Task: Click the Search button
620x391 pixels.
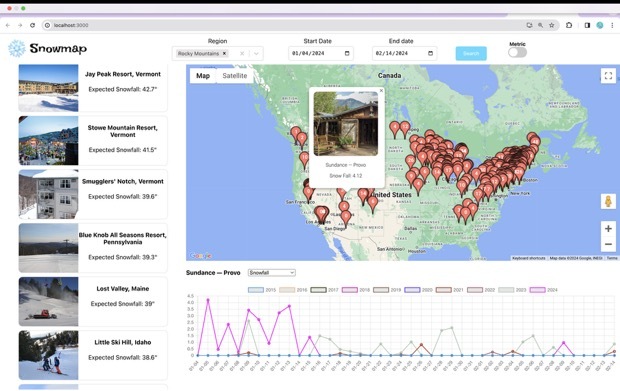Action: click(471, 53)
